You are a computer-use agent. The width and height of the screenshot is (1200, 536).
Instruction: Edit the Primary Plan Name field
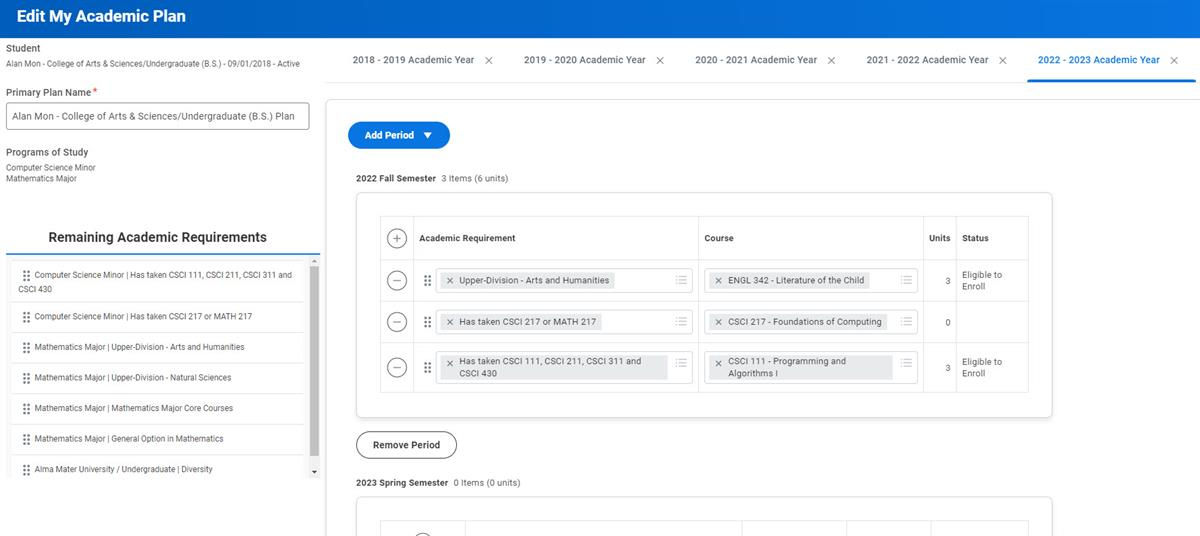pos(157,116)
